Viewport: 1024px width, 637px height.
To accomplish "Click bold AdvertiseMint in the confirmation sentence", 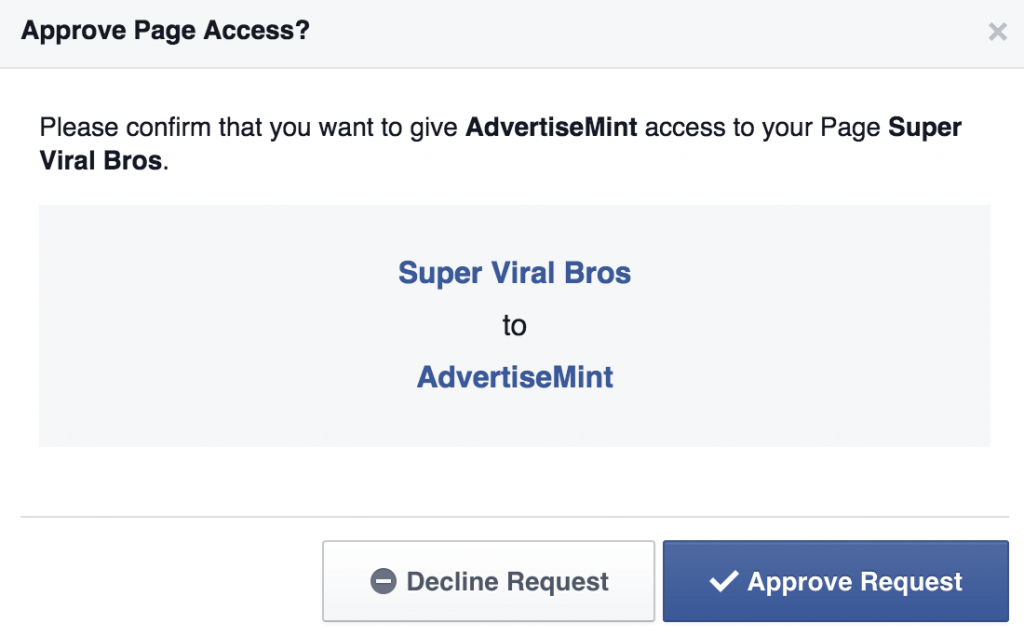I will pos(551,127).
